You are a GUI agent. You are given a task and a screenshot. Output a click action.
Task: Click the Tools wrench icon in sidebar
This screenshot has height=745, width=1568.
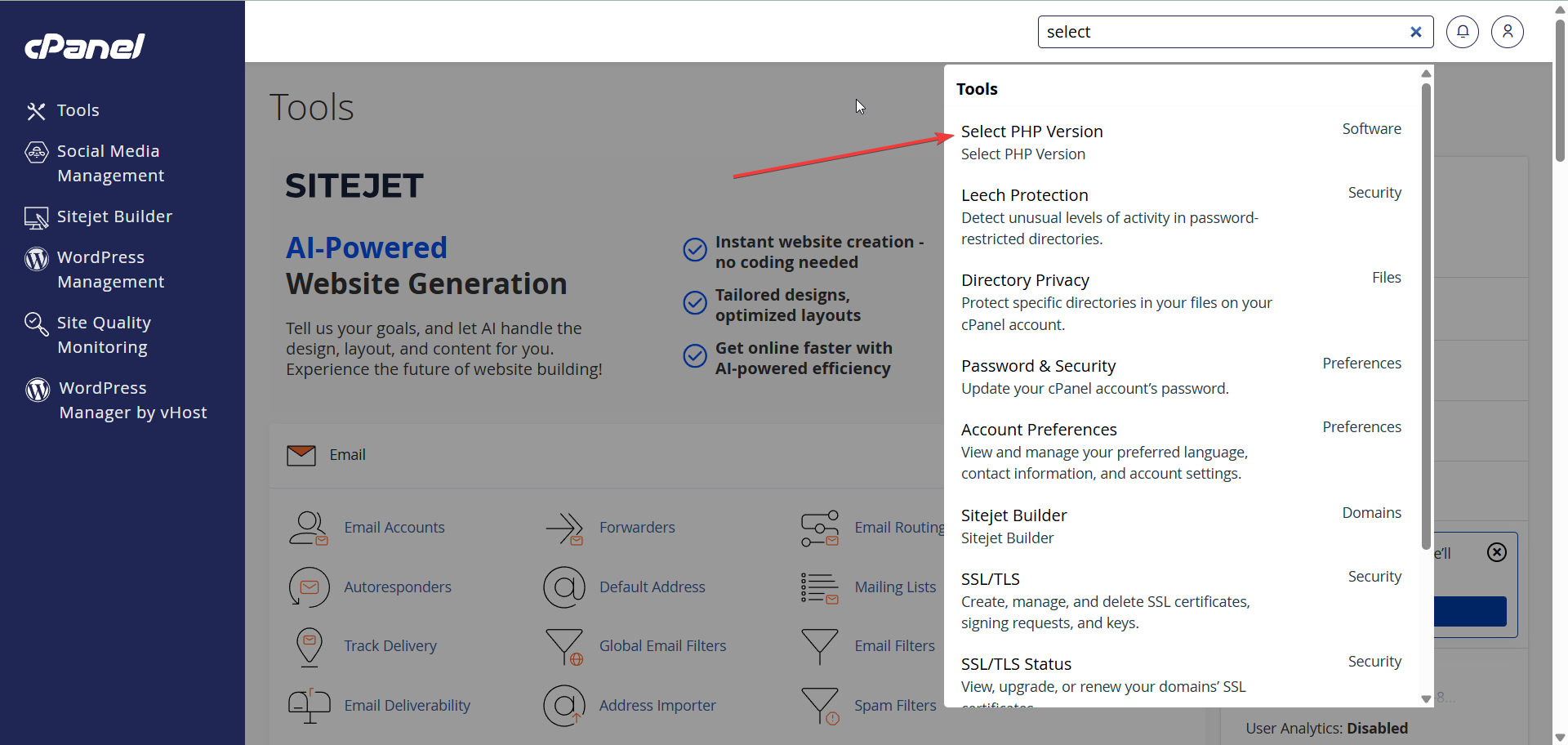[x=36, y=111]
